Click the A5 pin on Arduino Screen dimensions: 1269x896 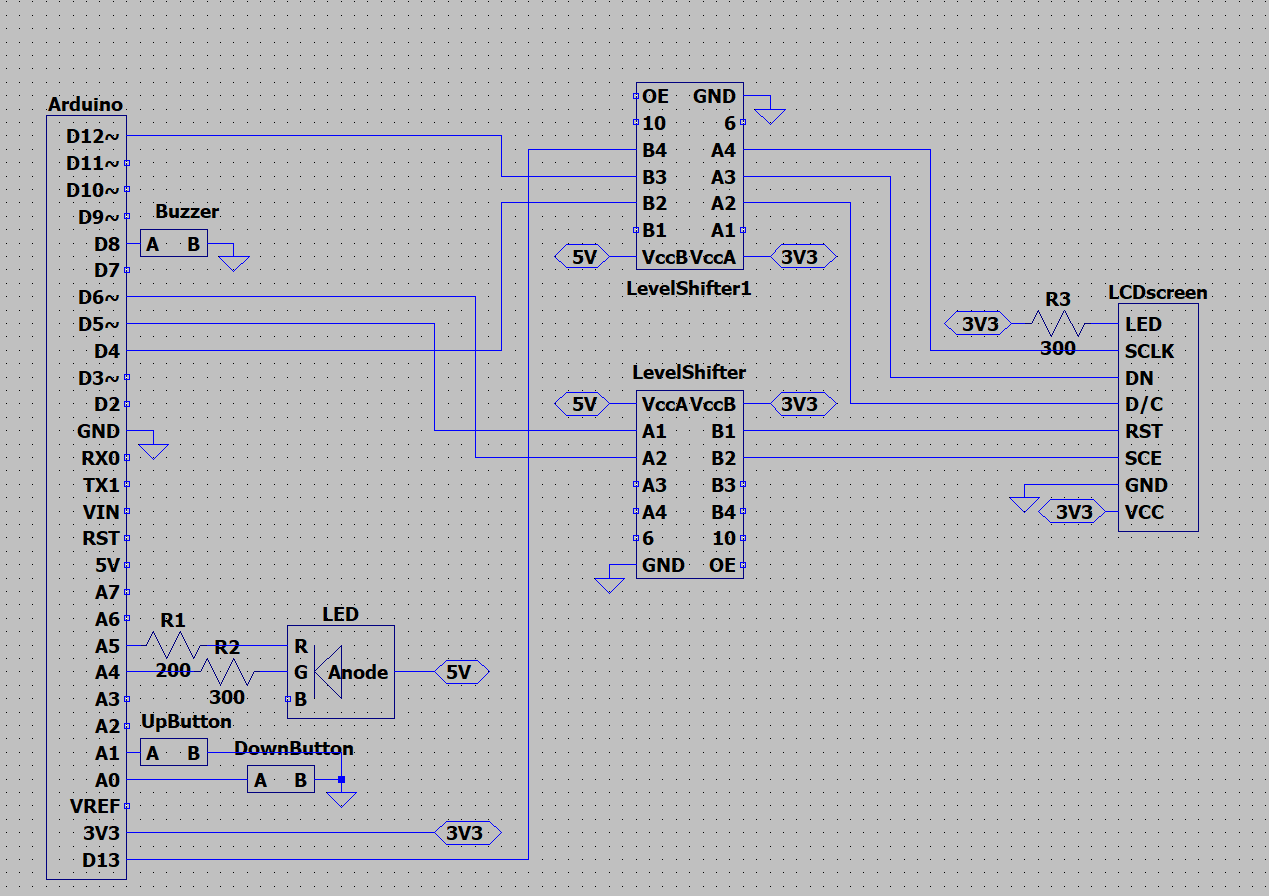pos(108,645)
